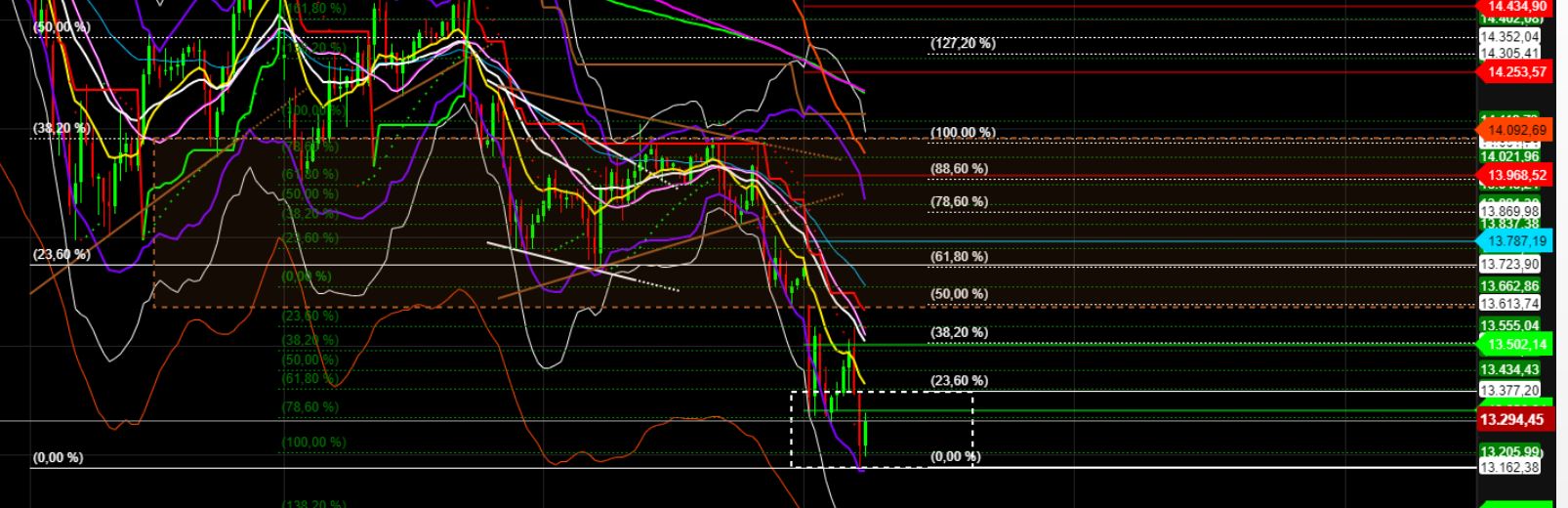Select the latest green candlestick
The height and width of the screenshot is (508, 1568).
[x=866, y=434]
